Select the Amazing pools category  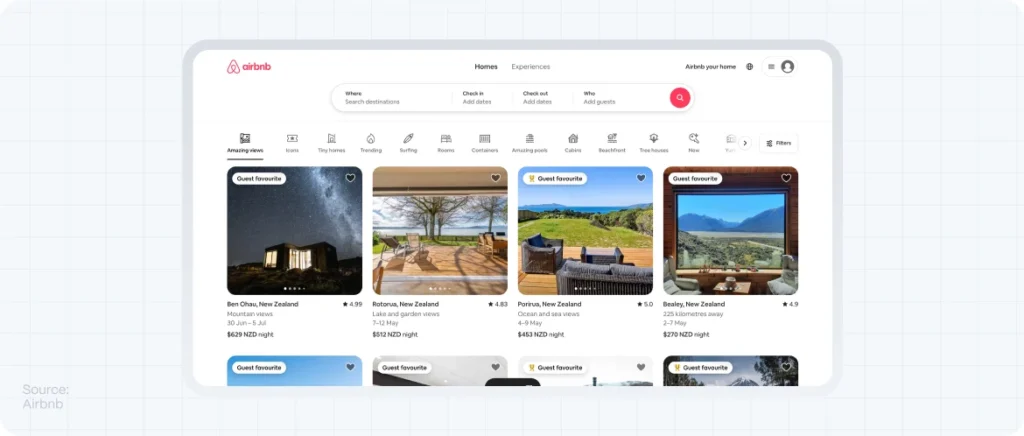[x=530, y=144]
